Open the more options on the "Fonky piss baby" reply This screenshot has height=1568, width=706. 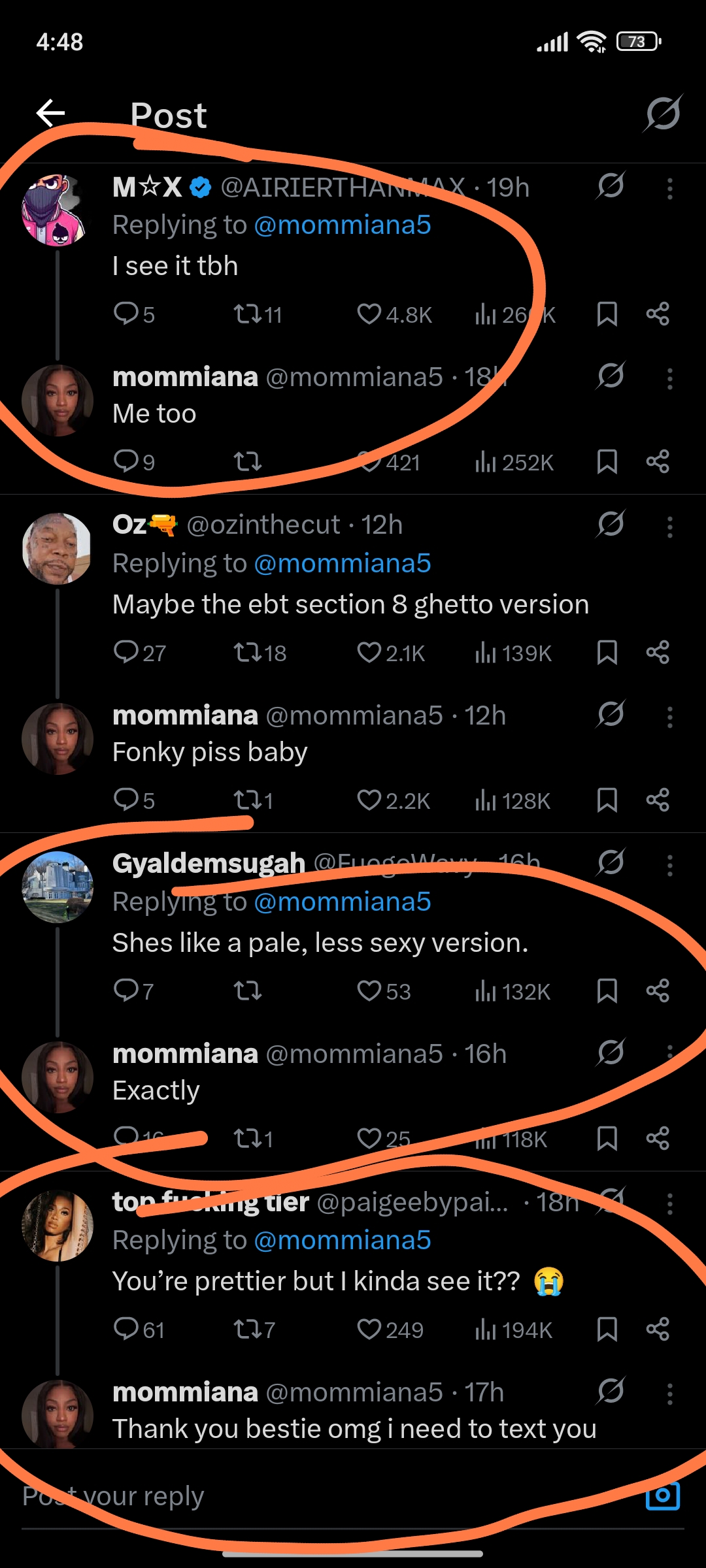(669, 717)
